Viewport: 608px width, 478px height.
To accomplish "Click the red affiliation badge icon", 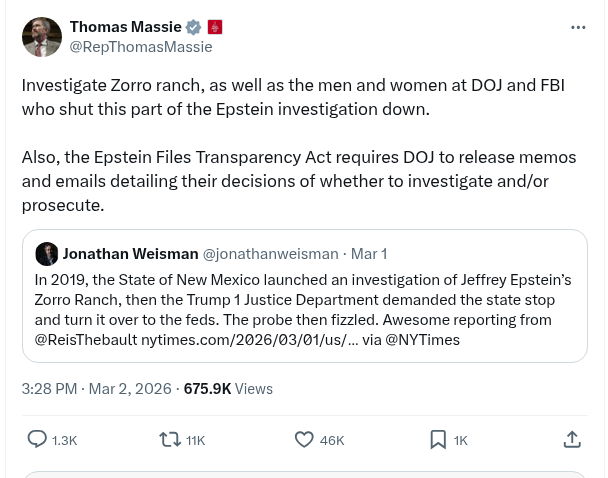I will pos(215,27).
